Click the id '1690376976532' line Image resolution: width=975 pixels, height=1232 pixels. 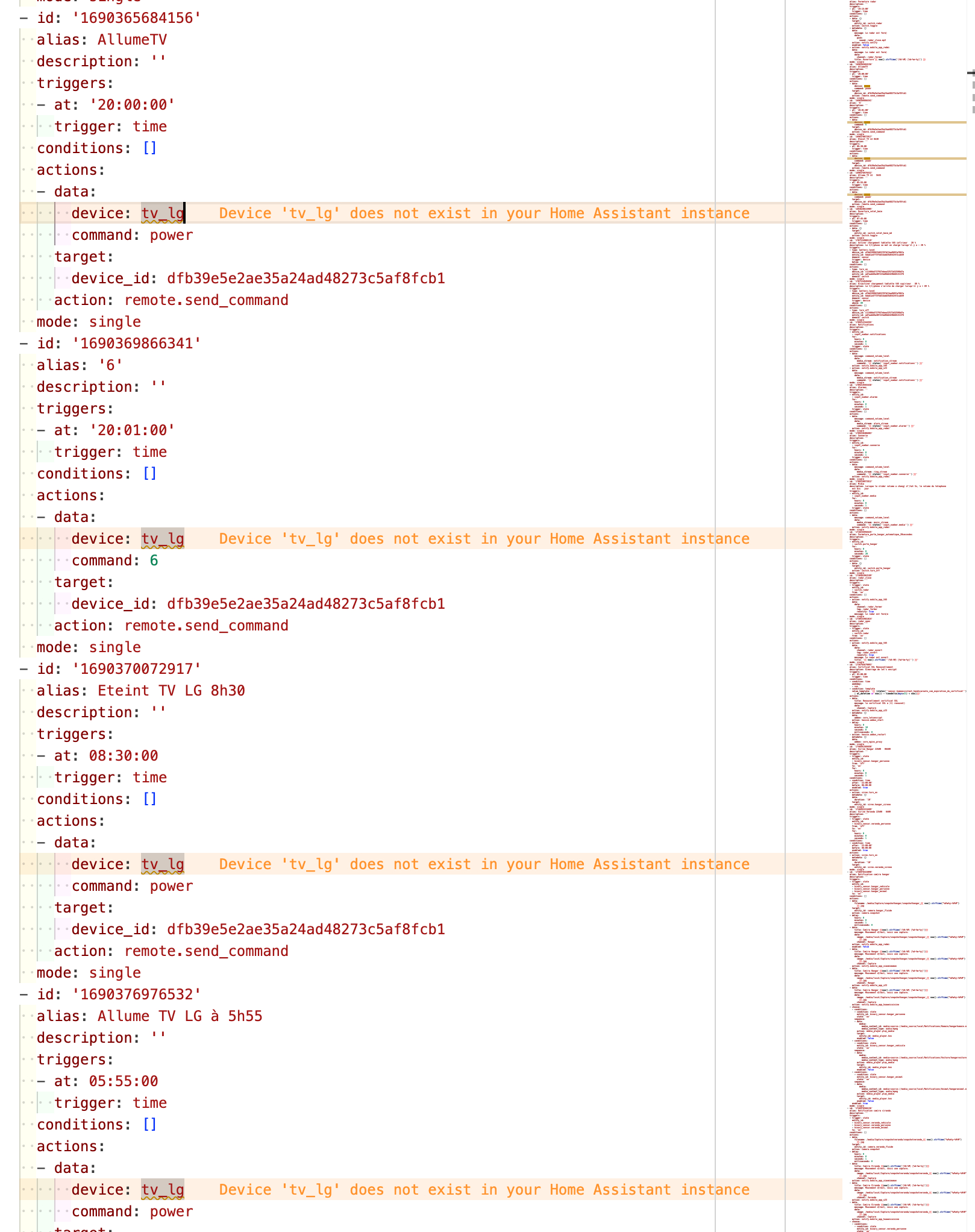coord(110,995)
